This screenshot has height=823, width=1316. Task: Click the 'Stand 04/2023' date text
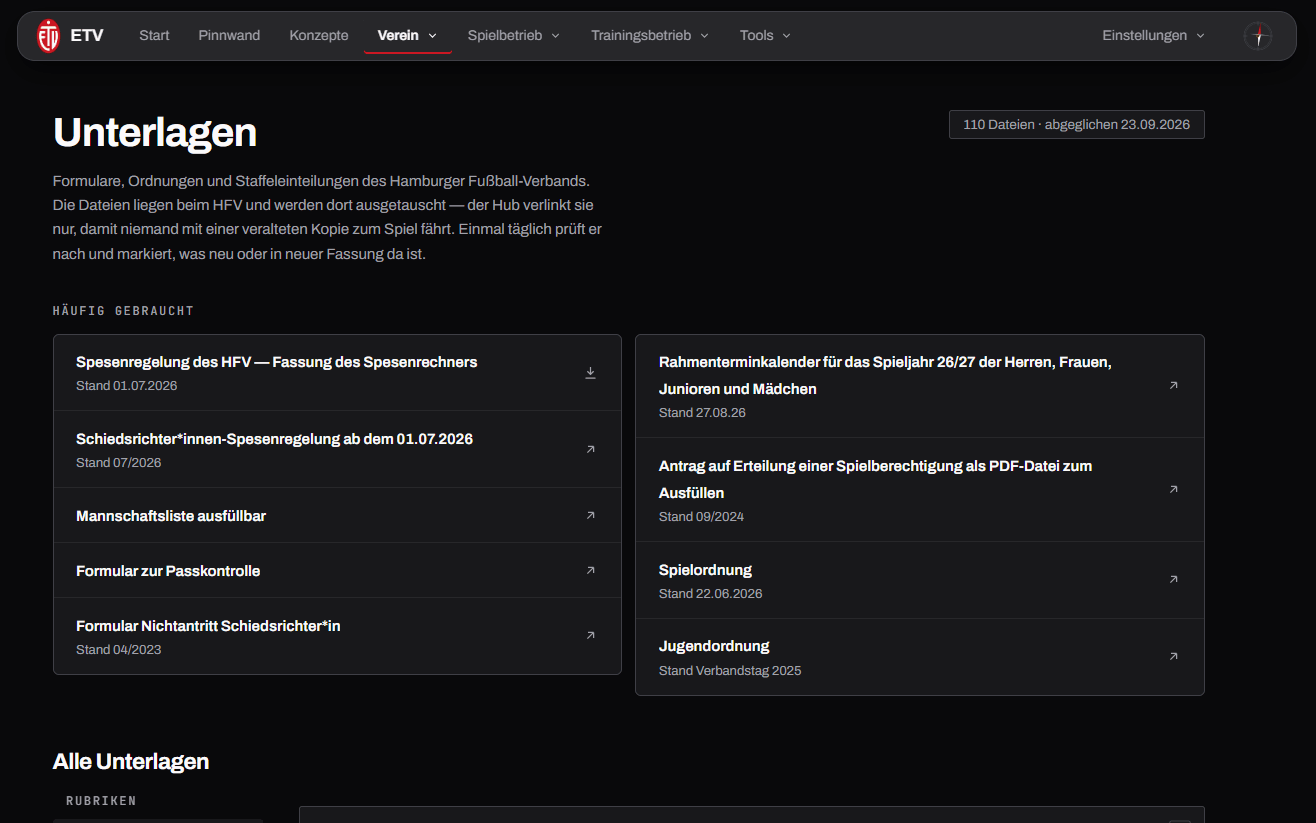[x=119, y=650]
